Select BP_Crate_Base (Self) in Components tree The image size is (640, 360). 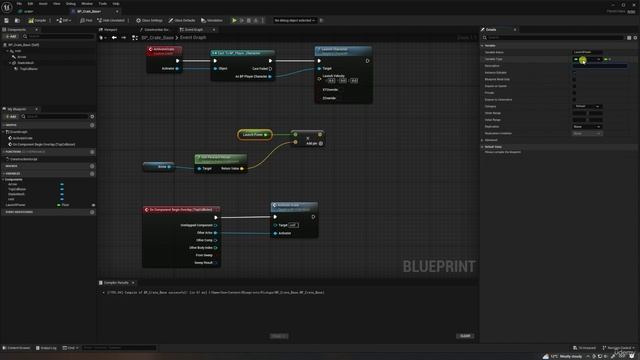[x=24, y=45]
